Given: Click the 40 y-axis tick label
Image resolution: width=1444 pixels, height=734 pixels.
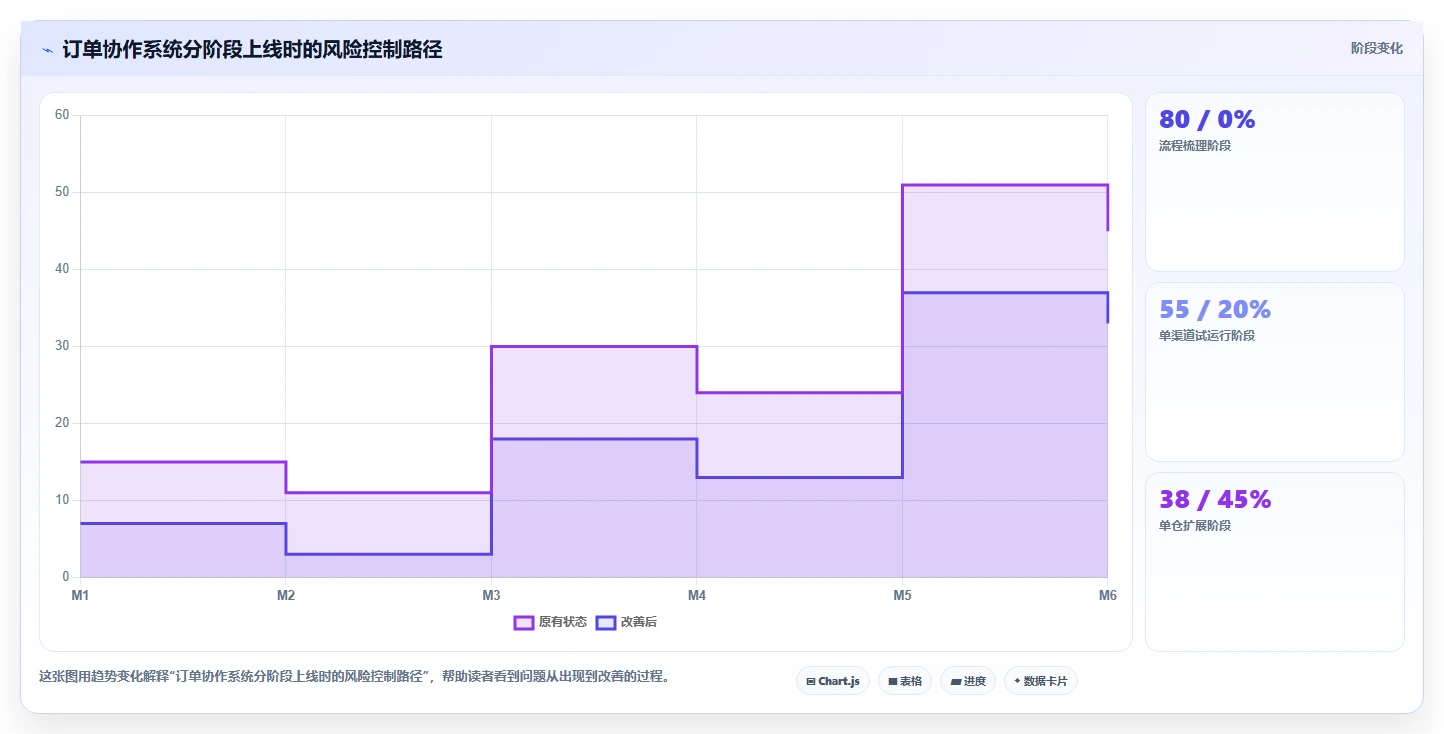Looking at the screenshot, I should tap(62, 269).
